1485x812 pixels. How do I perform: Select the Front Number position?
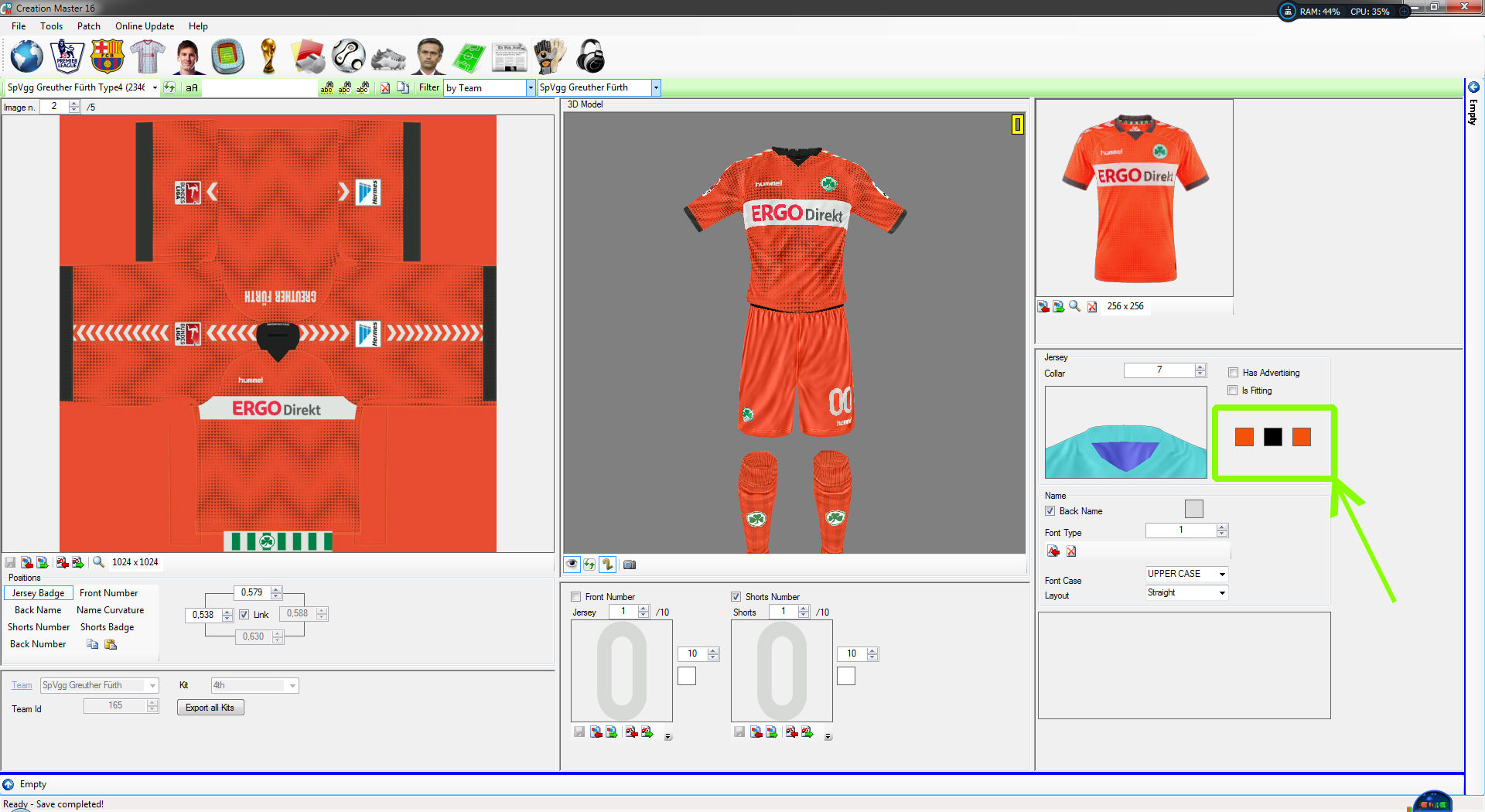(109, 593)
